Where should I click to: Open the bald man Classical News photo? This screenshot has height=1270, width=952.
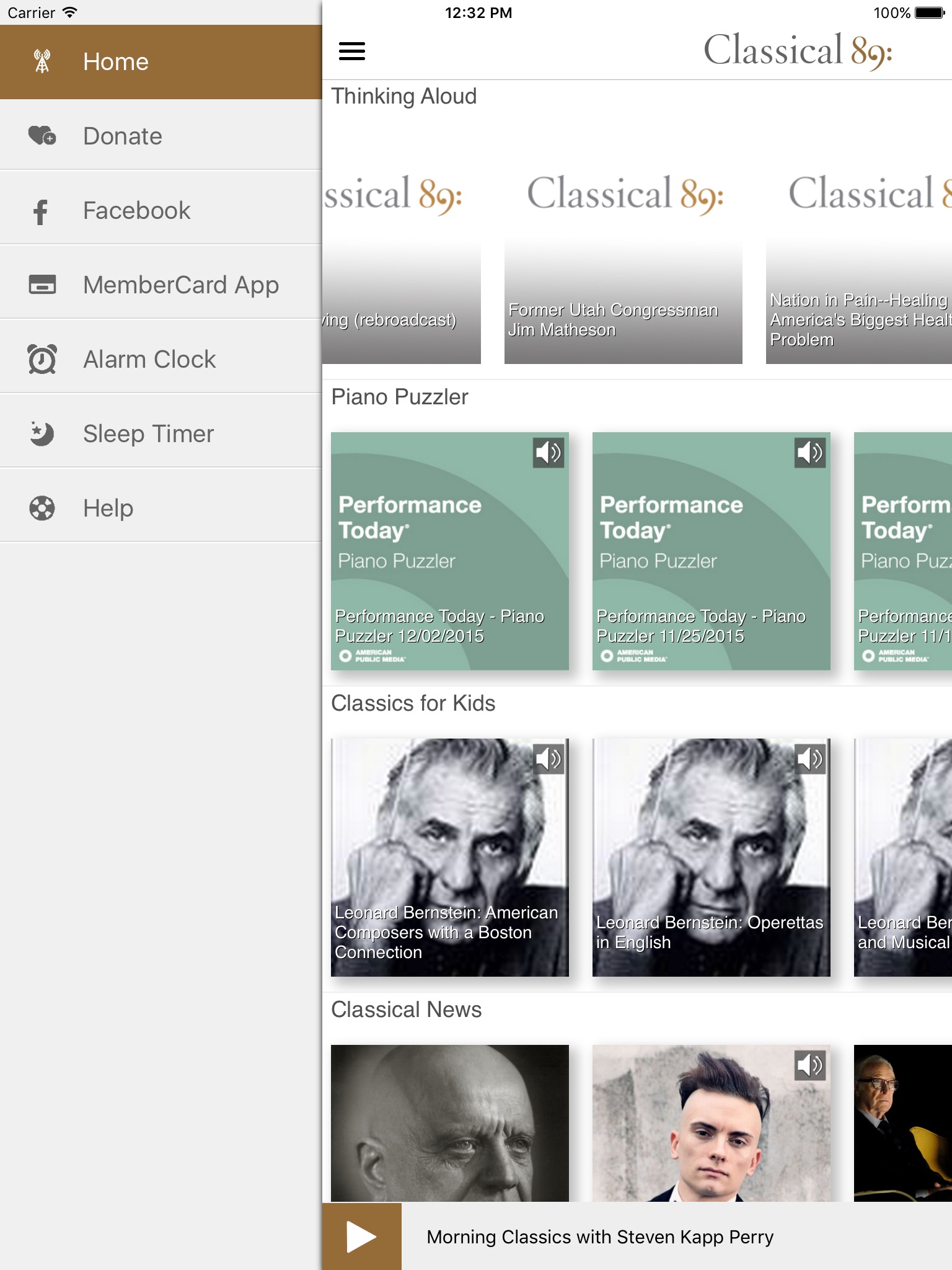tap(449, 1122)
